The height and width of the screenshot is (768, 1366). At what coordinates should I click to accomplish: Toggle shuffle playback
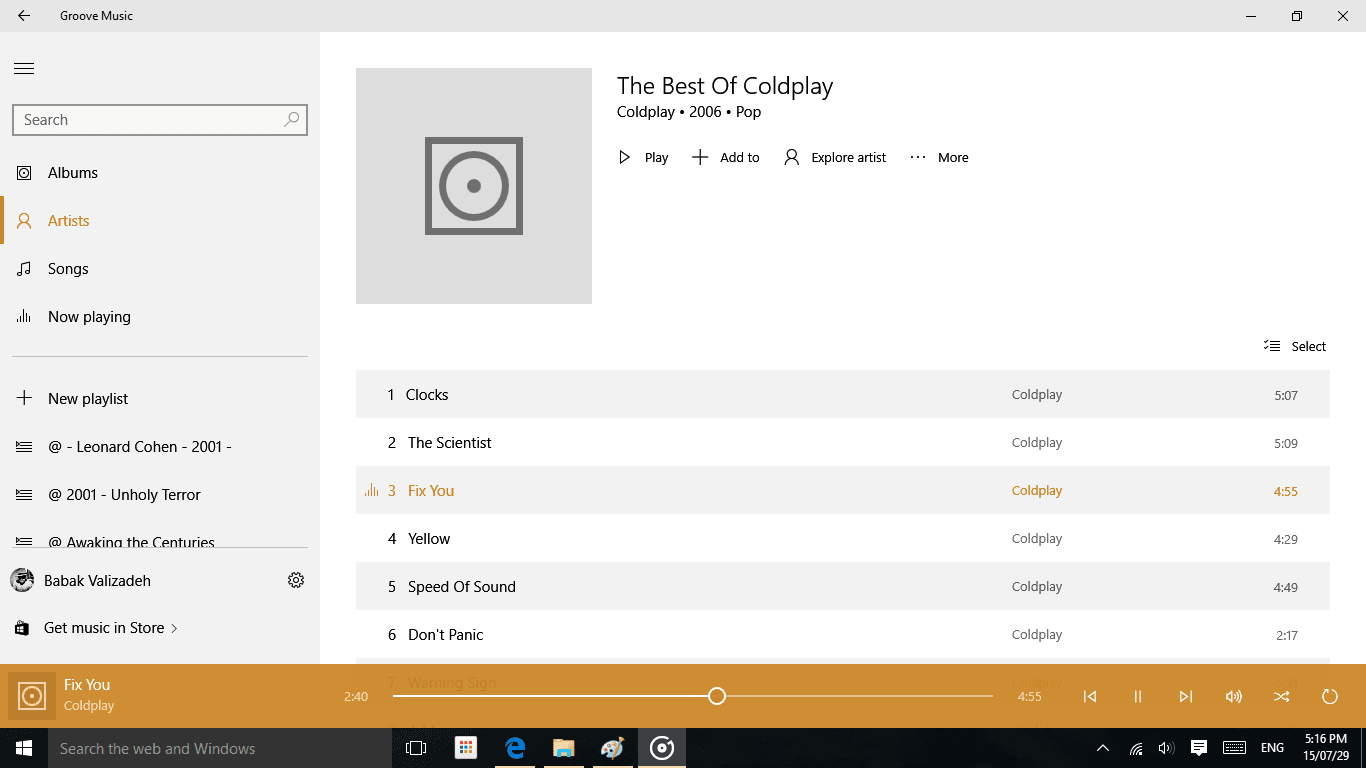click(x=1281, y=697)
